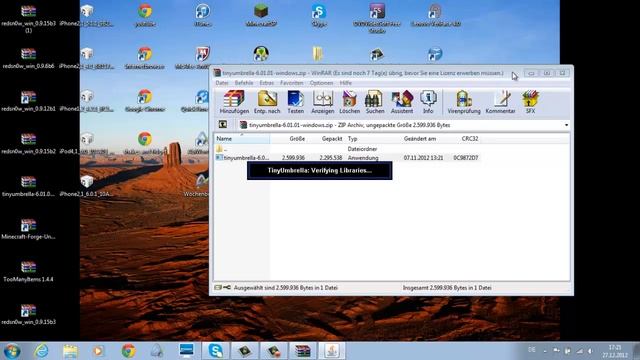Screen dimensions: 640x360
Task: Click the Löschen toolbar icon
Action: click(350, 102)
